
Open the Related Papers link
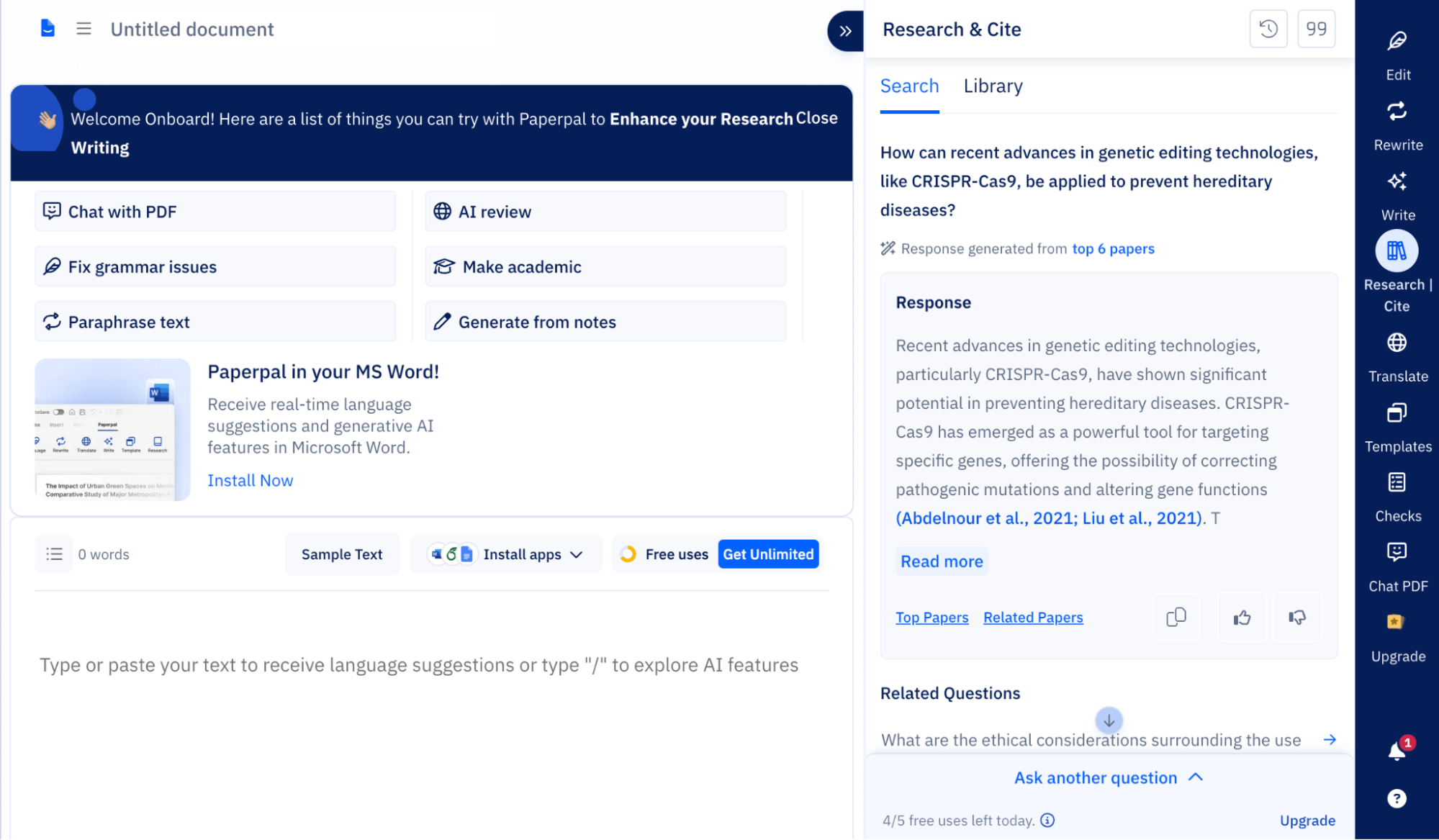click(x=1033, y=618)
